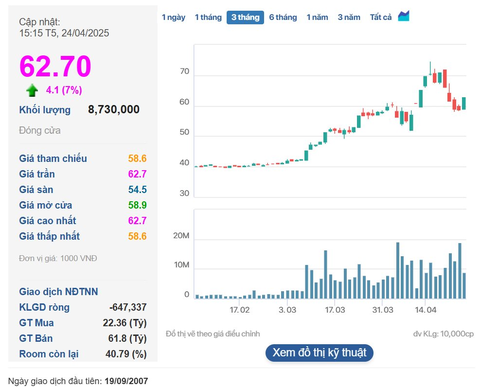Select the active 3 tháng tab
This screenshot has height=387, width=480.
245,17
